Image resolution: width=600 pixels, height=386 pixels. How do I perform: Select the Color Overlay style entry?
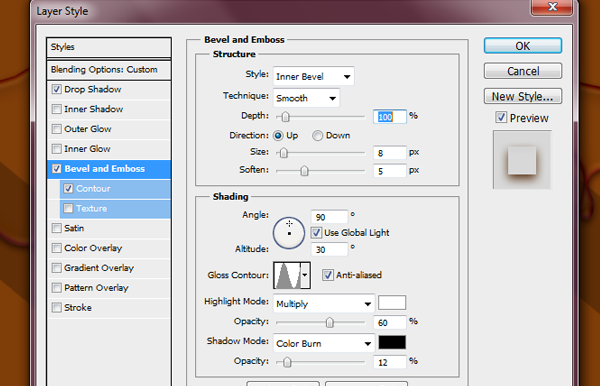click(x=93, y=248)
